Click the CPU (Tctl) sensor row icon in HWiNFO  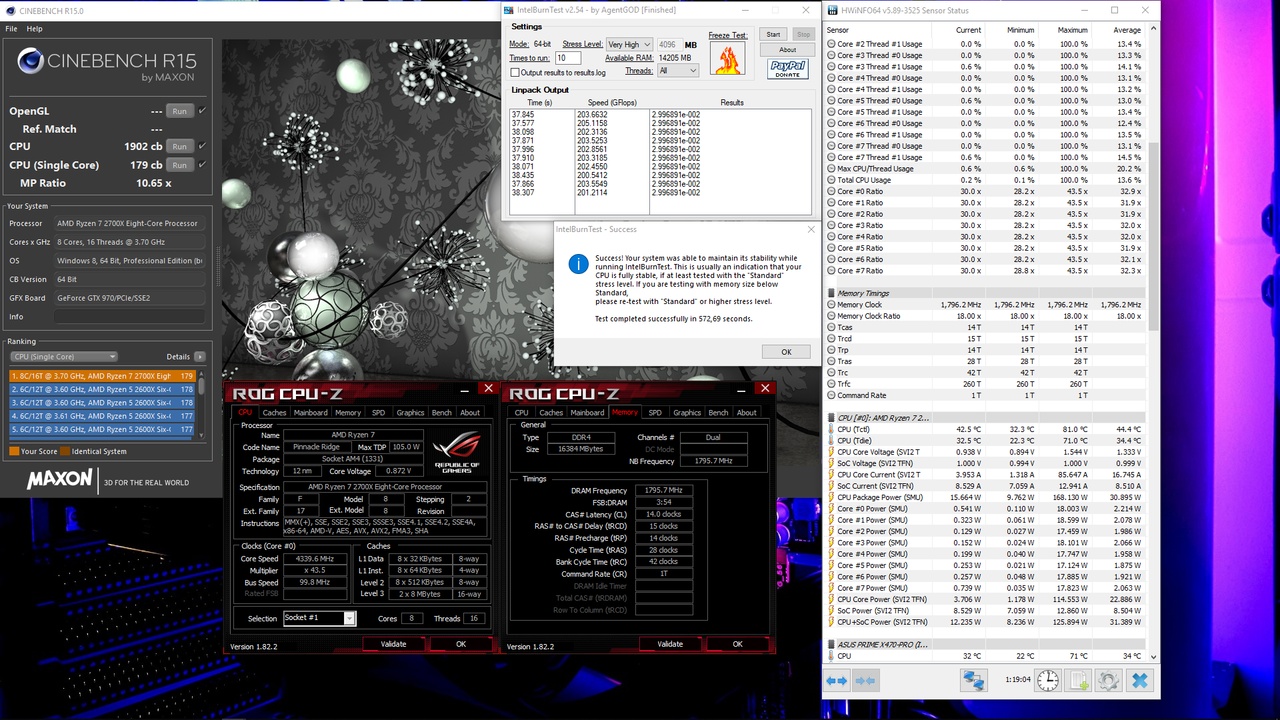pyautogui.click(x=831, y=429)
